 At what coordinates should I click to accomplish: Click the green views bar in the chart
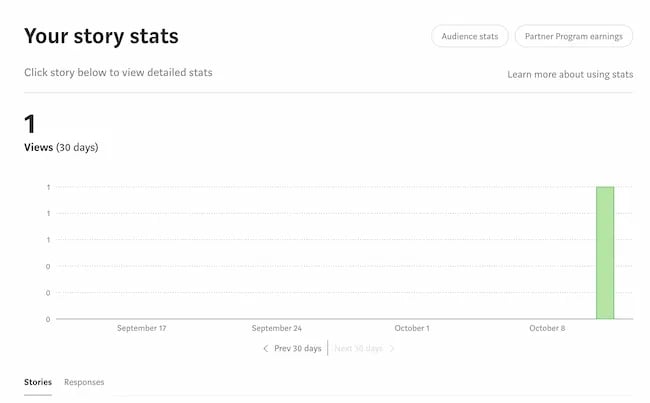(x=605, y=253)
